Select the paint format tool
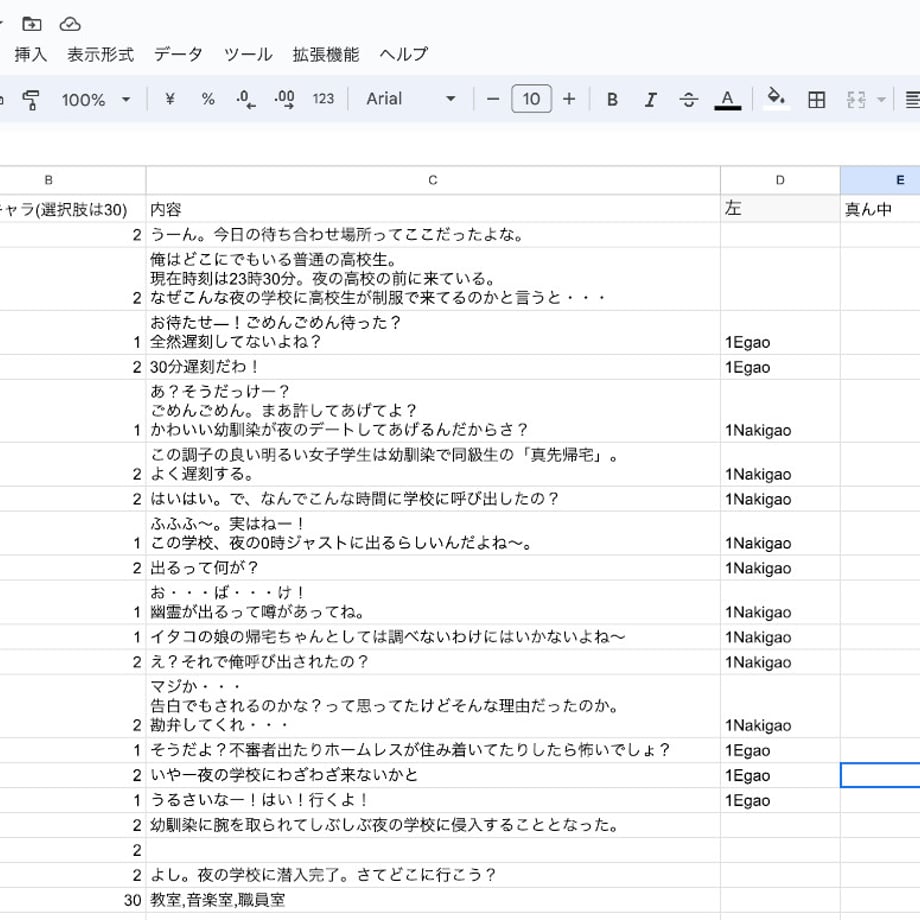 click(31, 100)
